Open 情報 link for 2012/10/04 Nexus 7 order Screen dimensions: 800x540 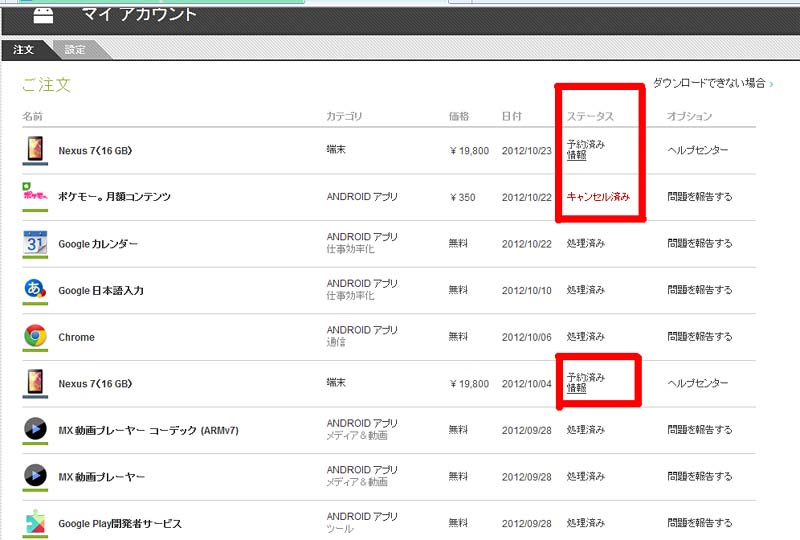click(577, 388)
